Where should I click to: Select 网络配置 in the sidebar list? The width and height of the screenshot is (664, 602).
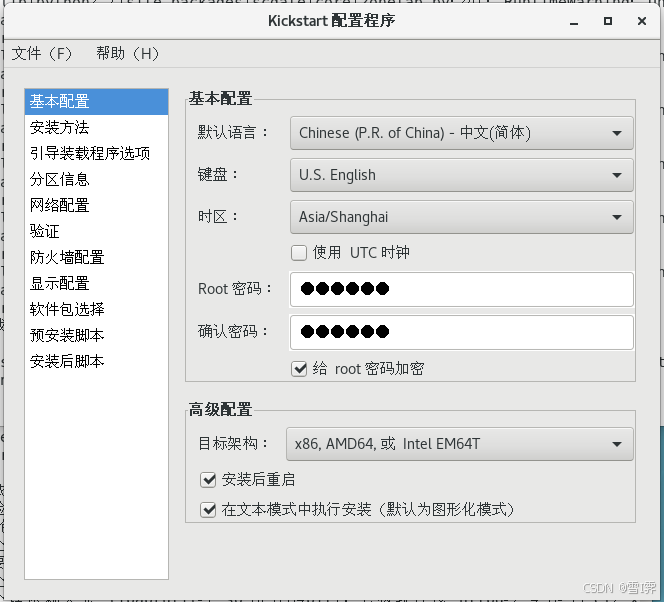coord(97,205)
